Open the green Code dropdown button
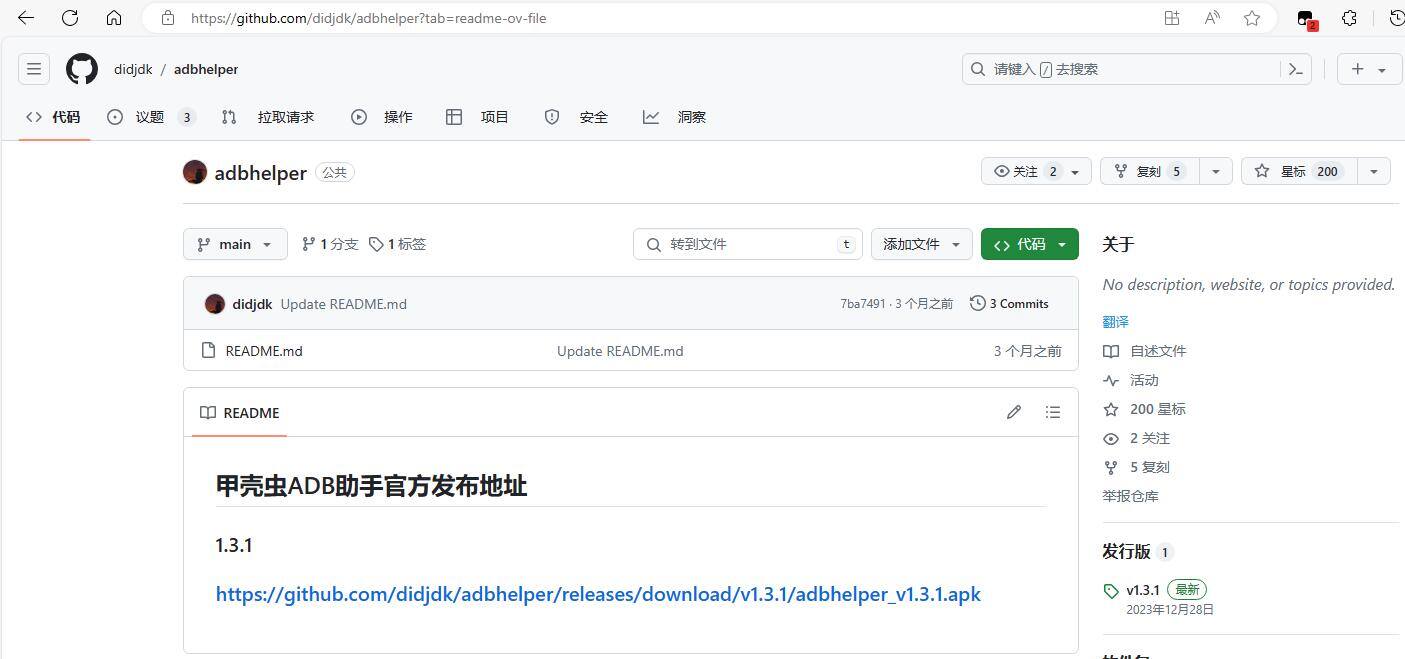Viewport: 1405px width, 659px height. click(x=1030, y=244)
